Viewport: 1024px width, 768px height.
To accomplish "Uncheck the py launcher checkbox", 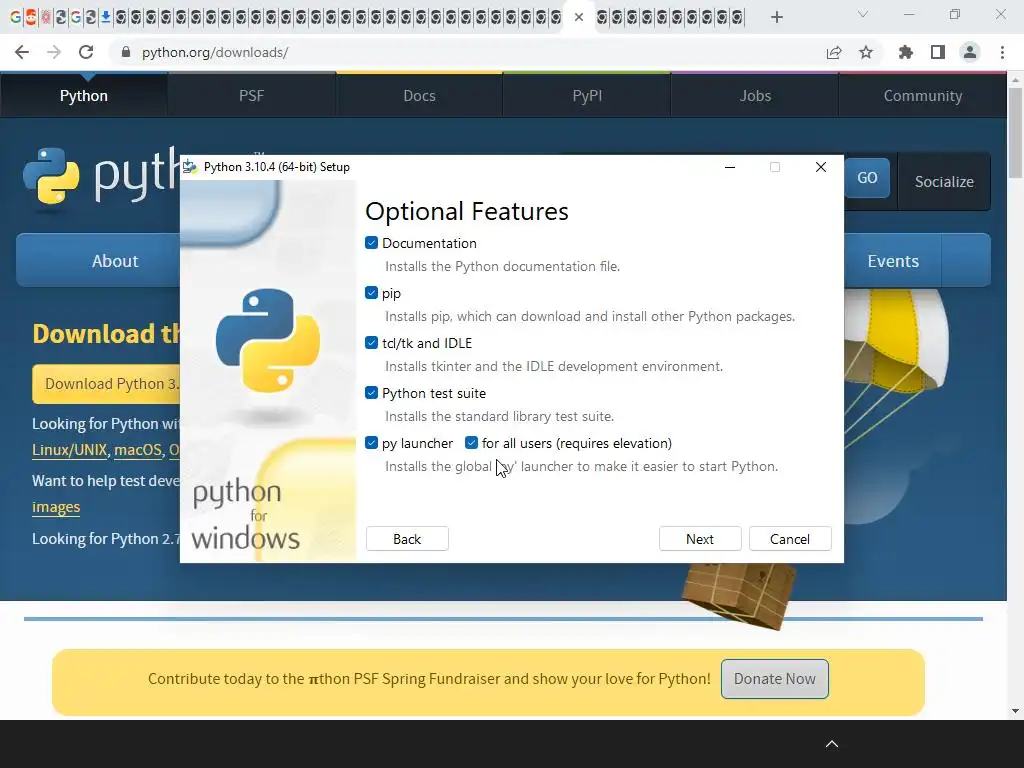I will click(372, 443).
